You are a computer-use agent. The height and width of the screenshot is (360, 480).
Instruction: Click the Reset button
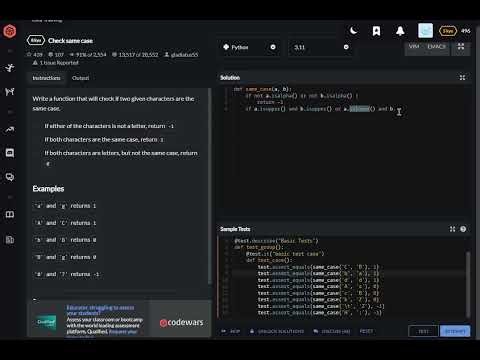coord(366,331)
